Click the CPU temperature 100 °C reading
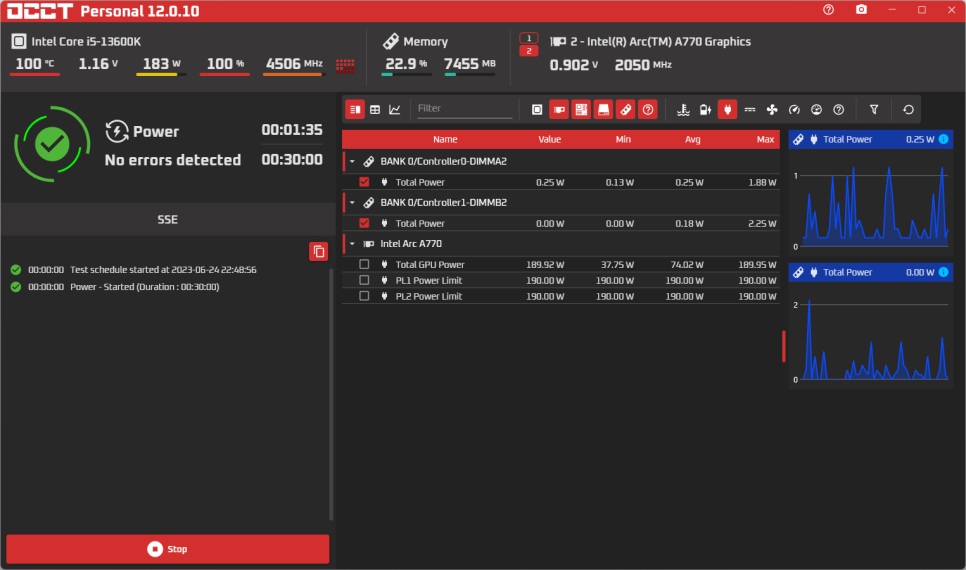966x570 pixels. (34, 64)
